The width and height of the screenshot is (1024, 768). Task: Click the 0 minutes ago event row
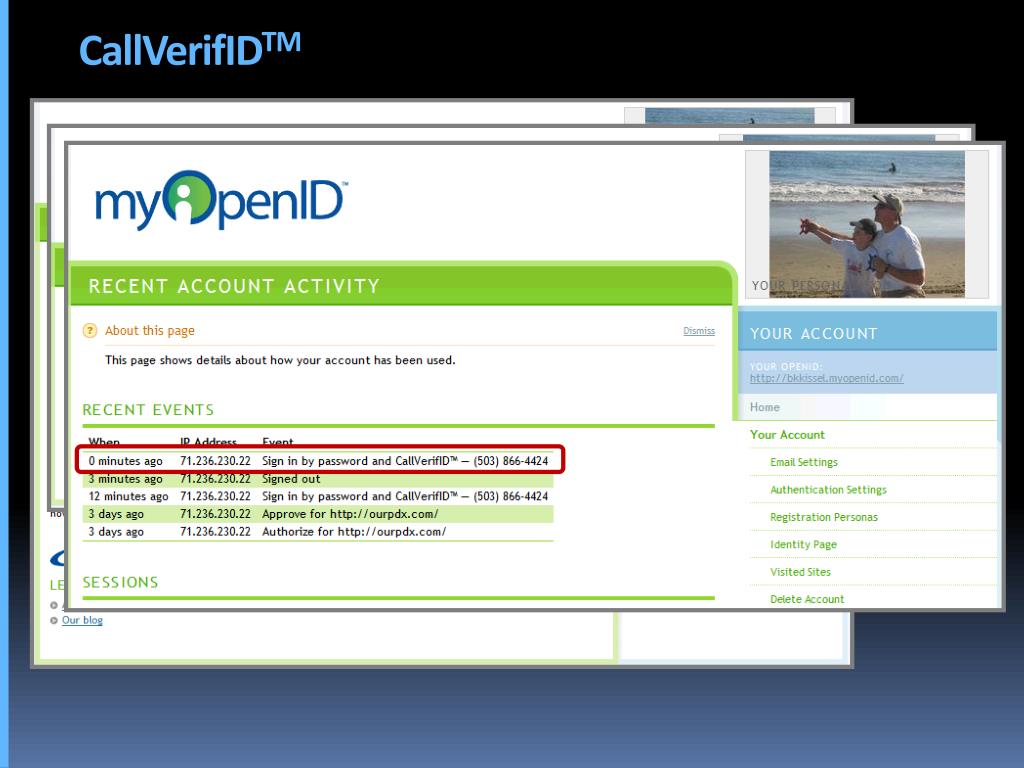click(318, 461)
